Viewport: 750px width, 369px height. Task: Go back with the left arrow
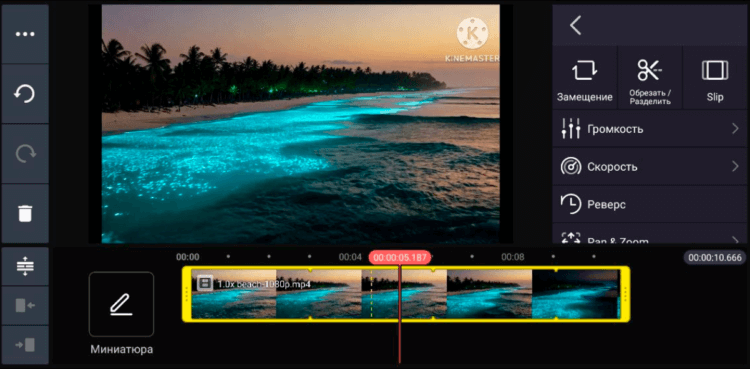click(x=575, y=25)
